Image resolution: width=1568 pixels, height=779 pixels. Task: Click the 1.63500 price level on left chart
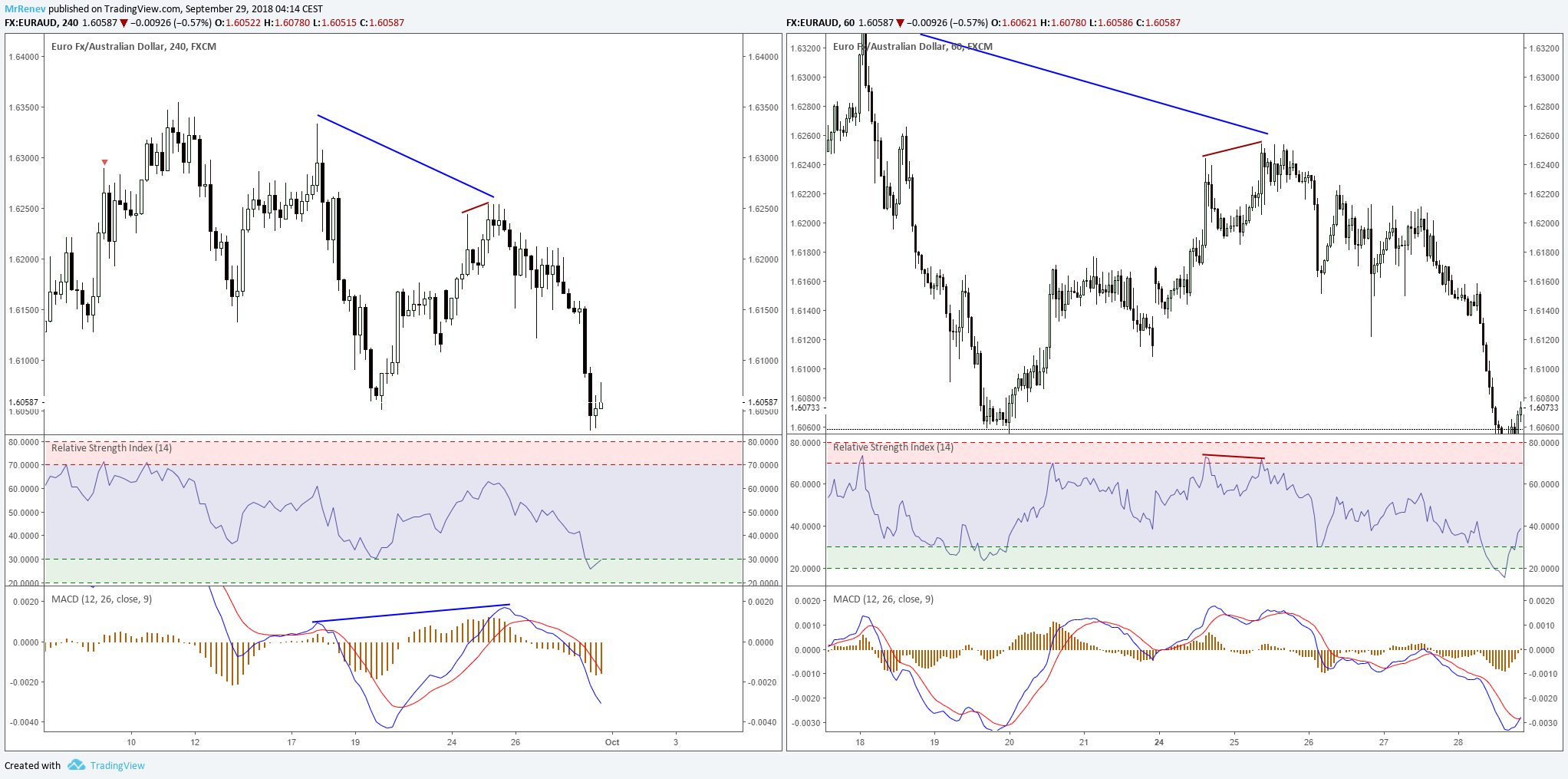[23, 107]
